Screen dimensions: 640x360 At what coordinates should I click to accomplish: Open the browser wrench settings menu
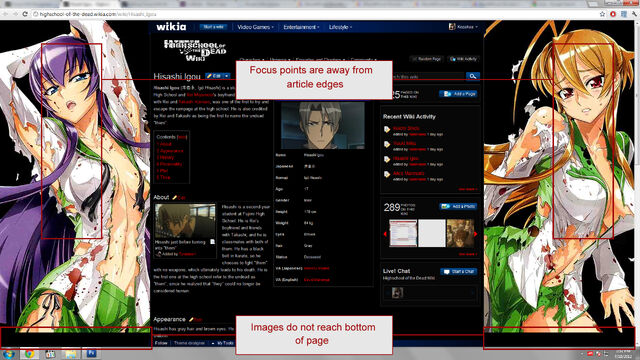tap(634, 14)
